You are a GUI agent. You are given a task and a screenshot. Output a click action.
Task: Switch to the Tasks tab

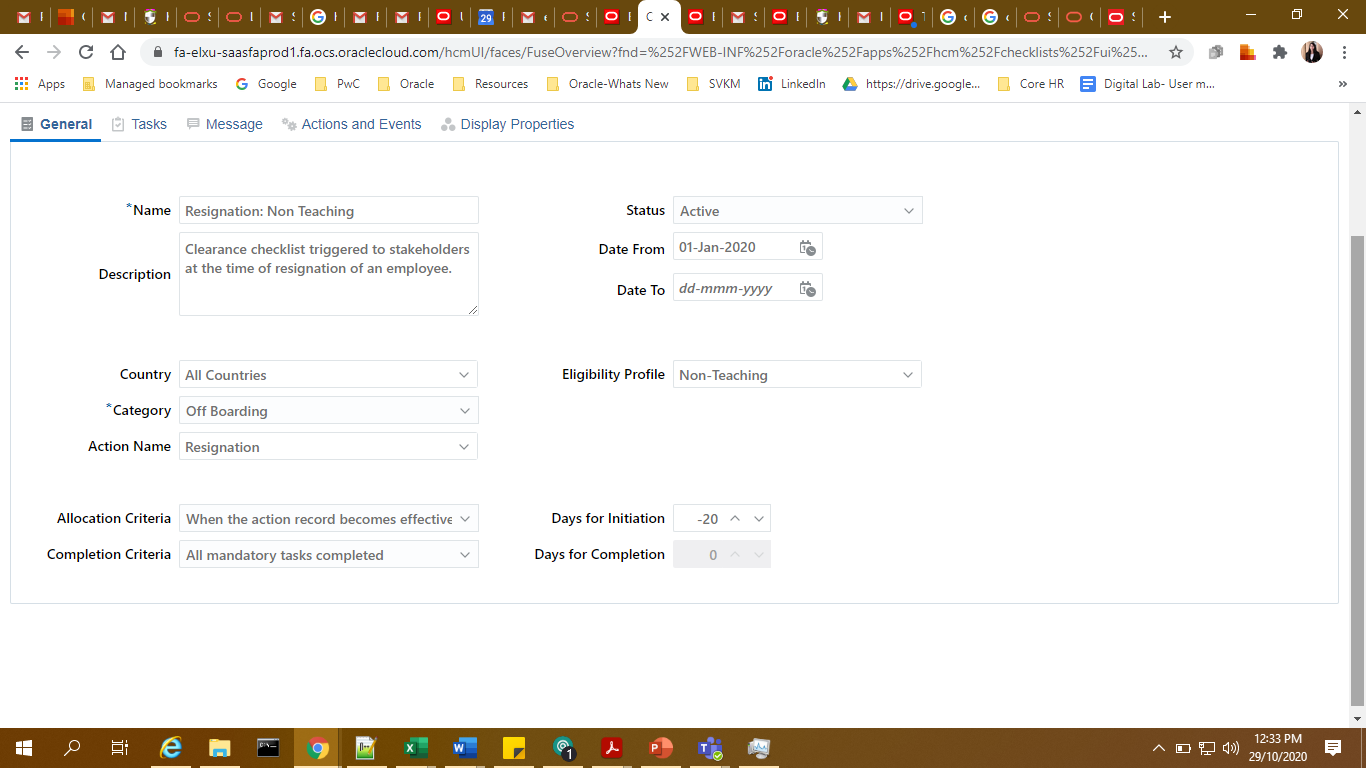139,123
